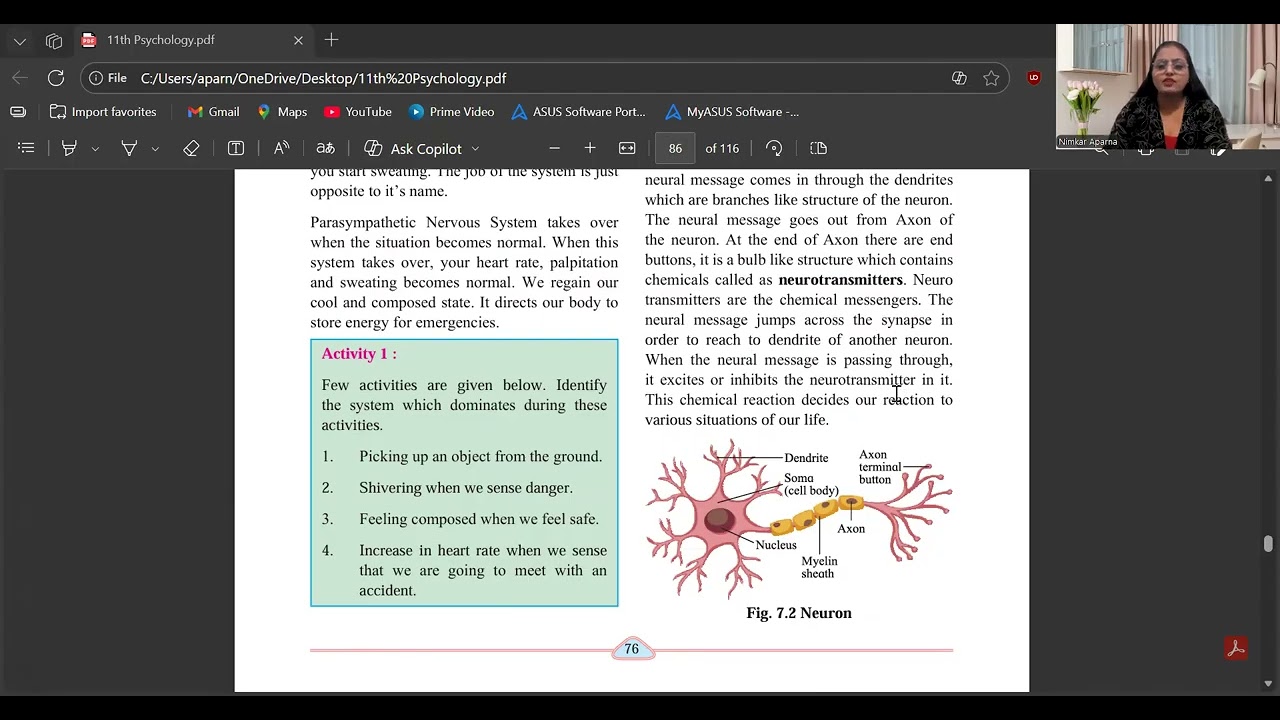Click the Fig. 7.2 Neuron caption

click(799, 613)
